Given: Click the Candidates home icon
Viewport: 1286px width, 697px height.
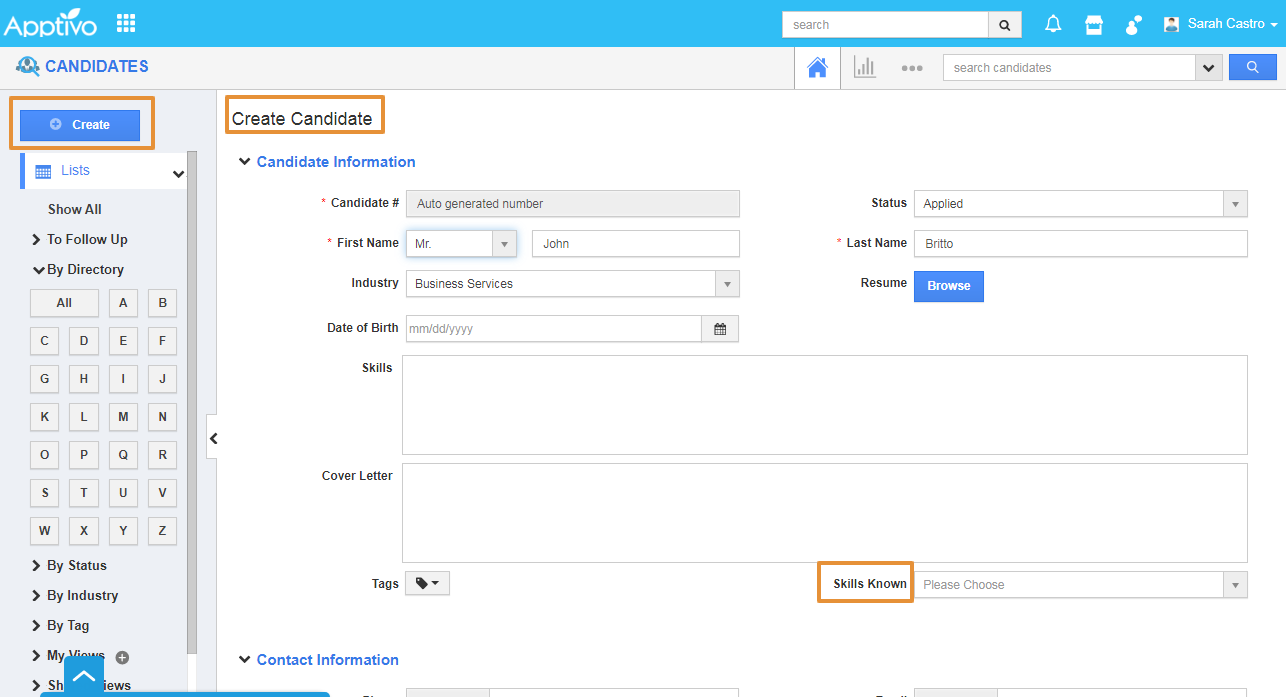Looking at the screenshot, I should (817, 68).
